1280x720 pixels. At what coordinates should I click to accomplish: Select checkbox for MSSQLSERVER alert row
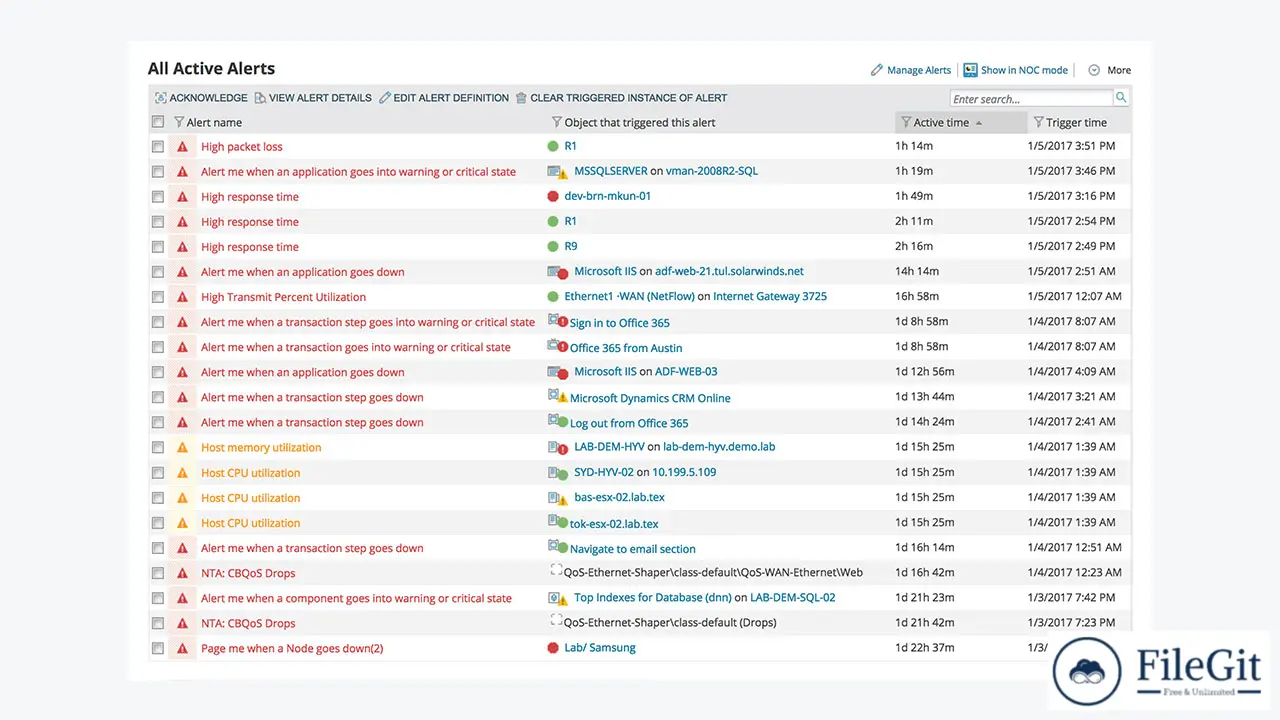click(x=158, y=171)
